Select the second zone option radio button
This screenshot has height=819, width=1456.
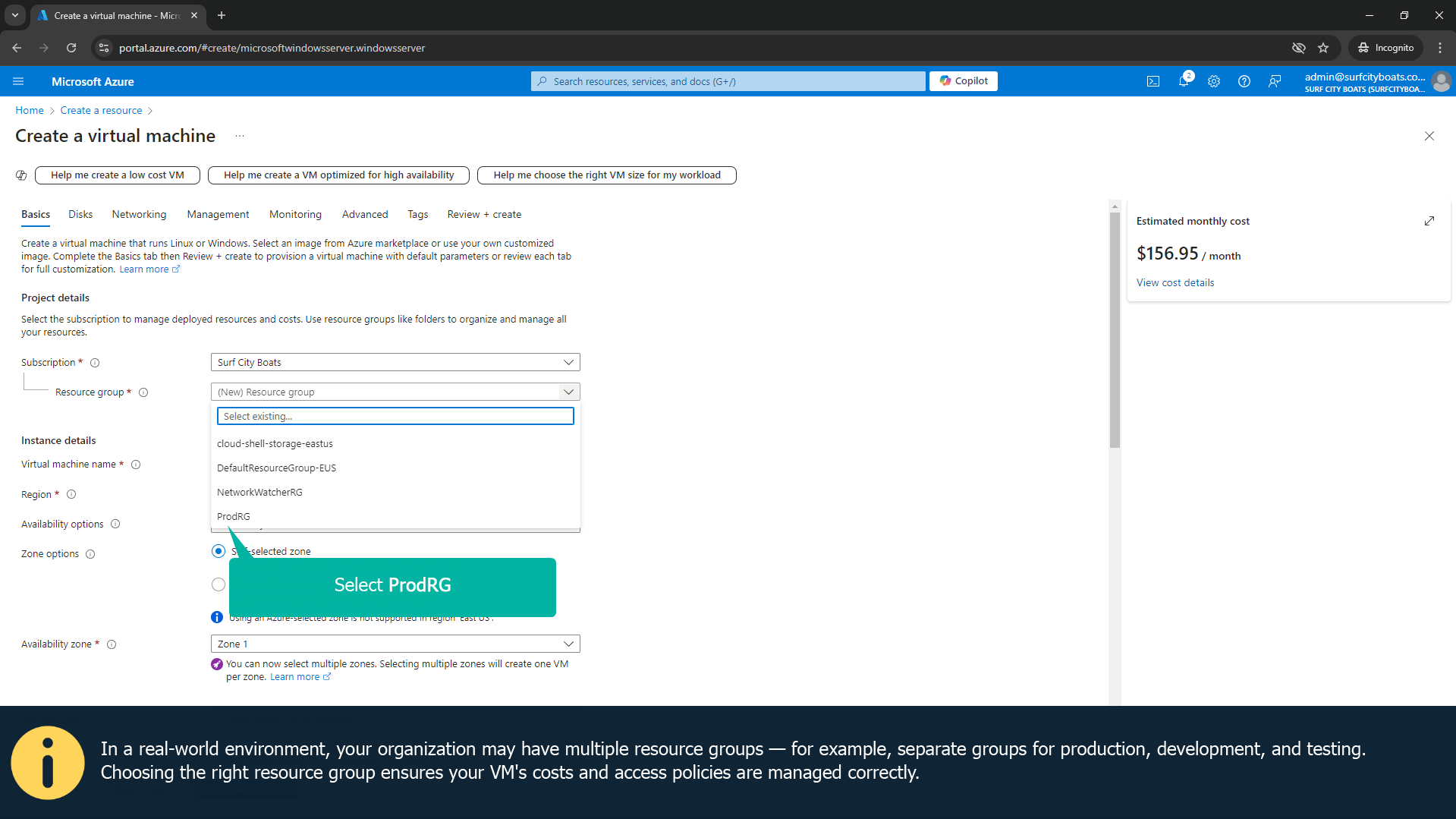[x=218, y=584]
